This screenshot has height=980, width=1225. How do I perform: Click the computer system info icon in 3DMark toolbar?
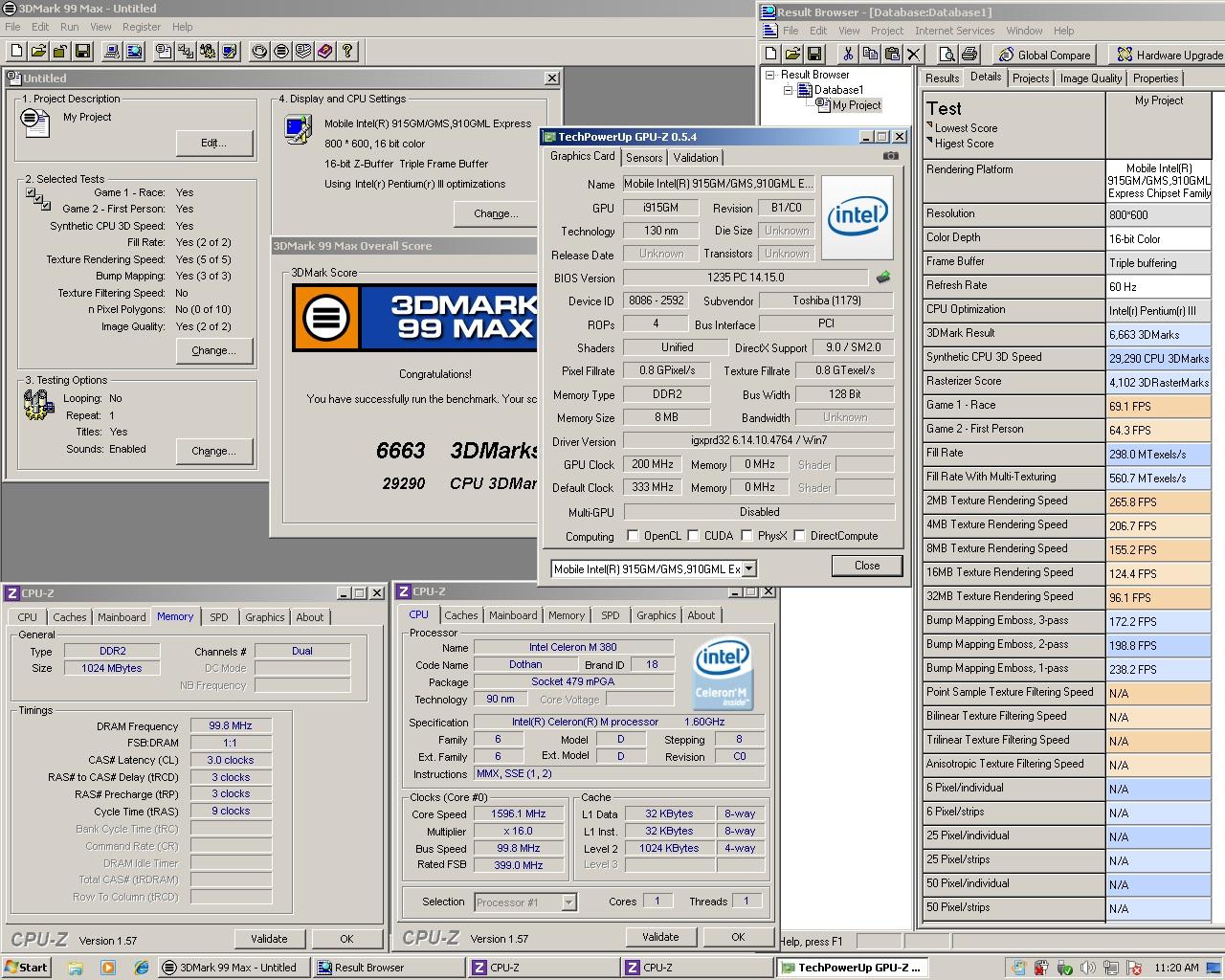112,51
